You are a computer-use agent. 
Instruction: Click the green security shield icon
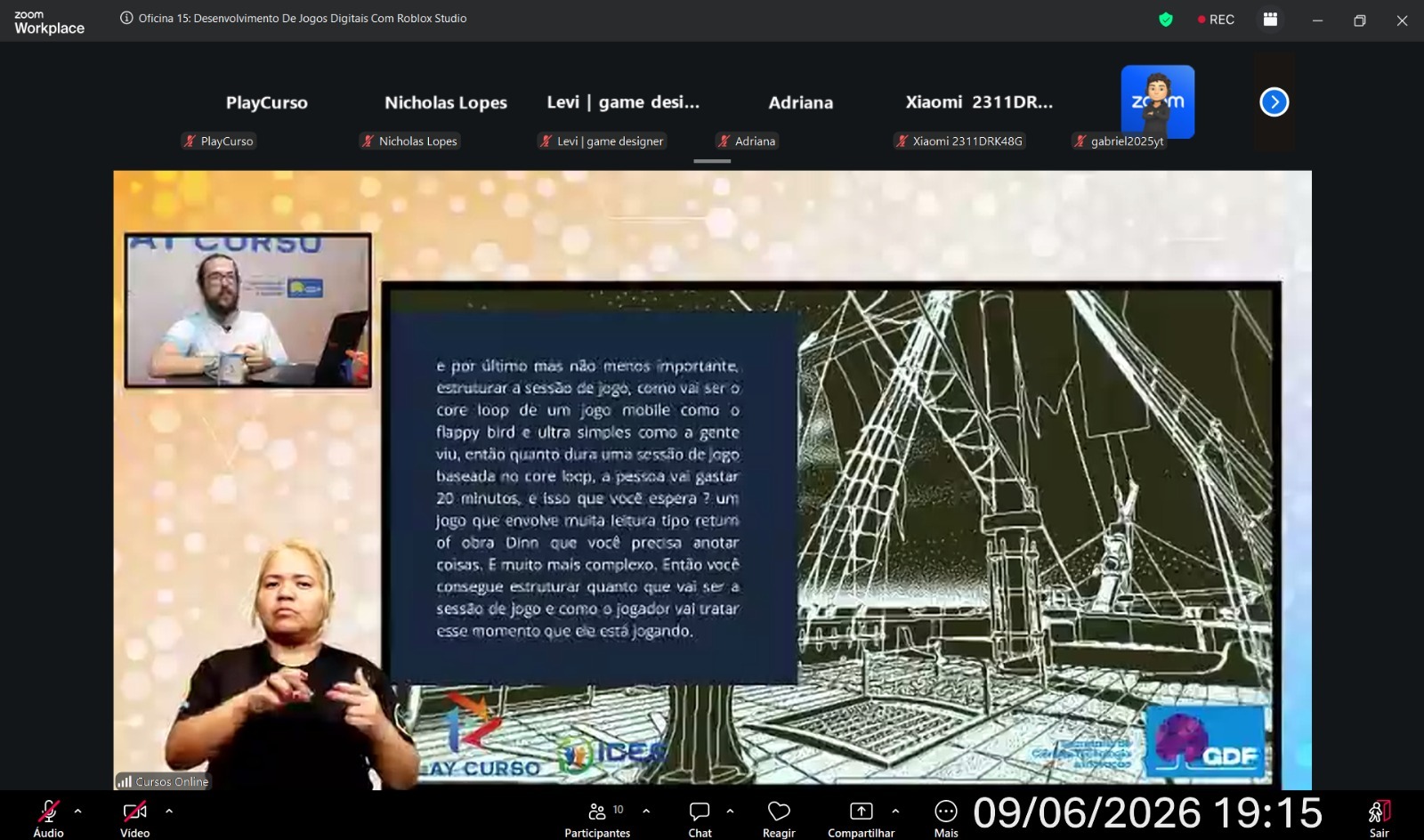click(1166, 20)
